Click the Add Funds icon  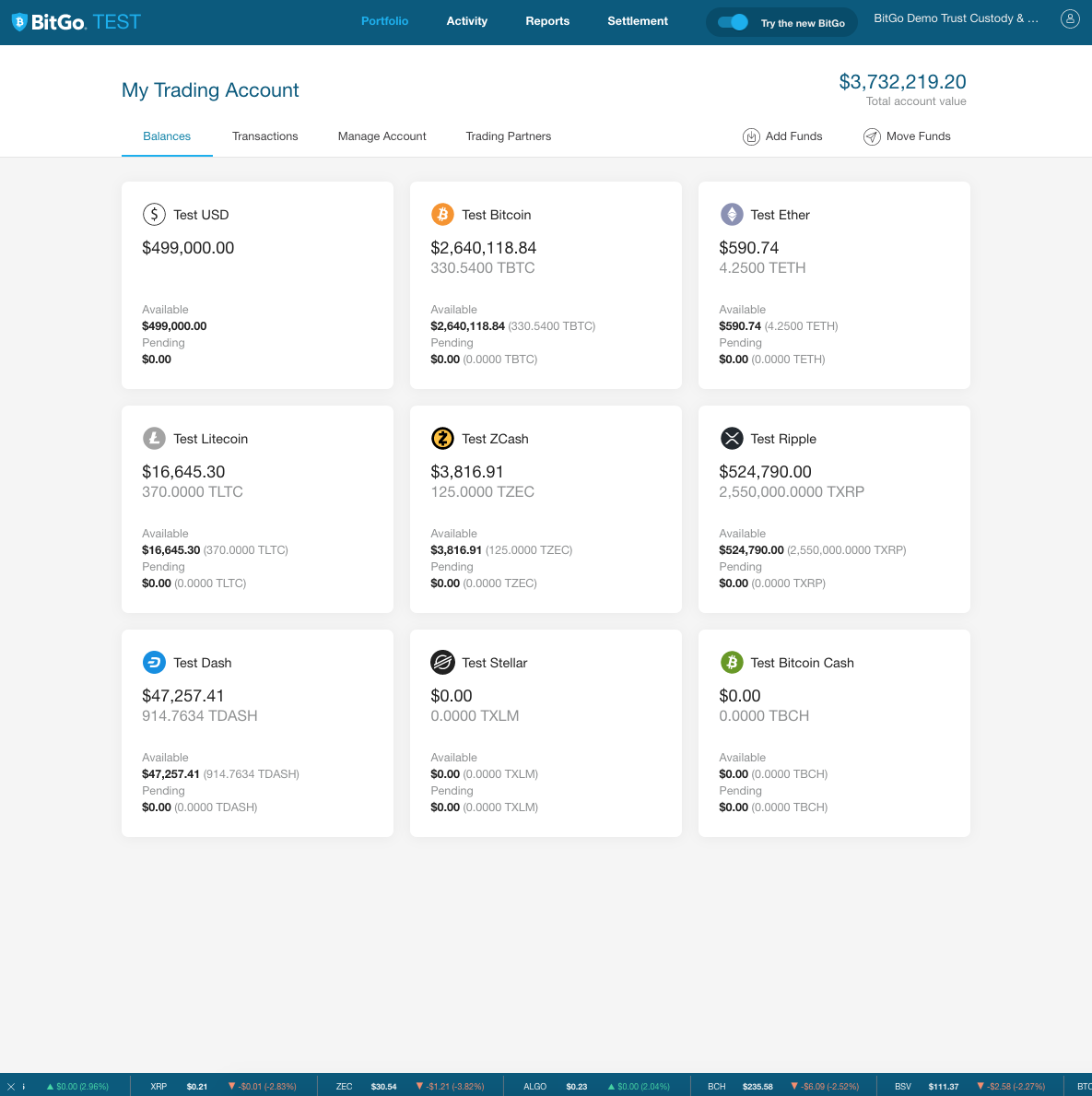(x=751, y=136)
